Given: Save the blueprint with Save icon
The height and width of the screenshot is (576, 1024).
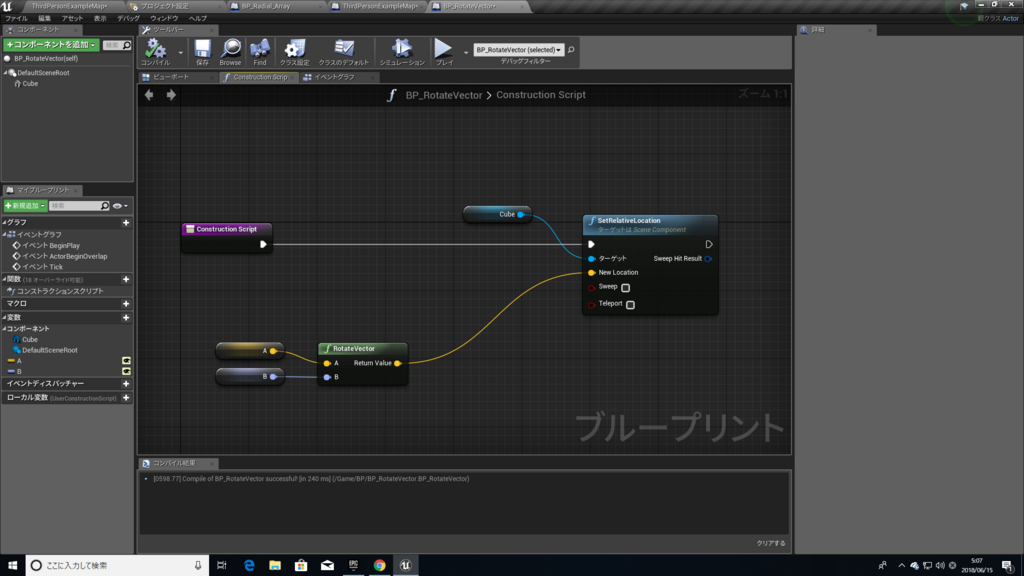Looking at the screenshot, I should pos(202,52).
